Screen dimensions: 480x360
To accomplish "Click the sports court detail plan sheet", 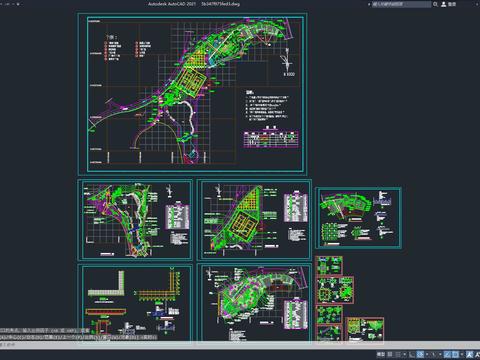I will tap(254, 220).
